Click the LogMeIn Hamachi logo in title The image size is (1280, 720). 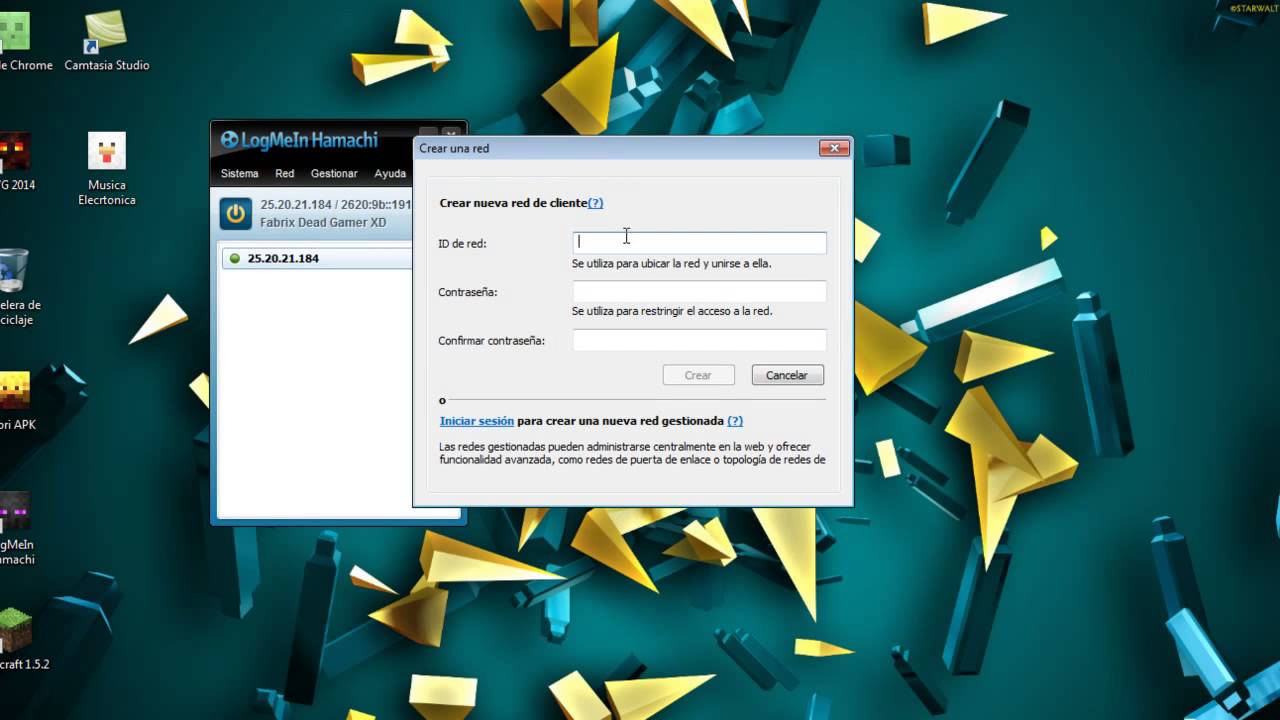pyautogui.click(x=299, y=140)
